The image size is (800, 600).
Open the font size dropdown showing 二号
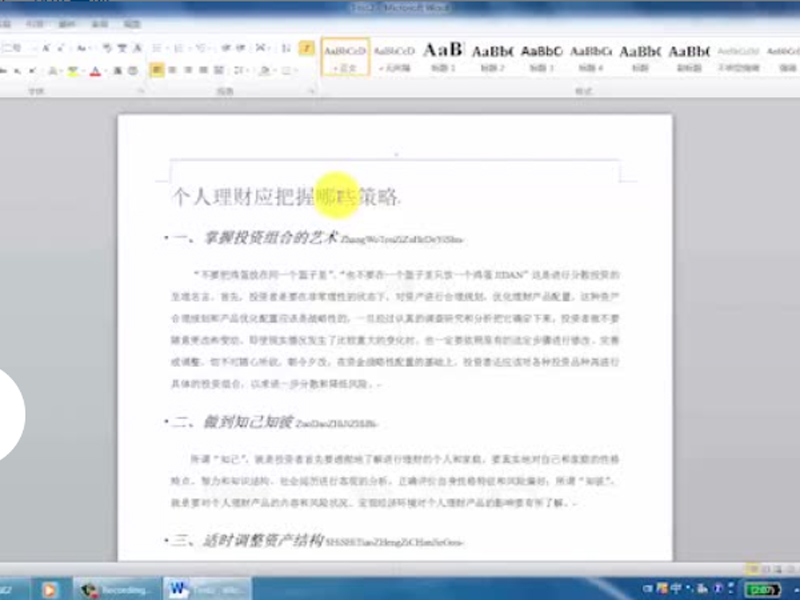coord(34,48)
